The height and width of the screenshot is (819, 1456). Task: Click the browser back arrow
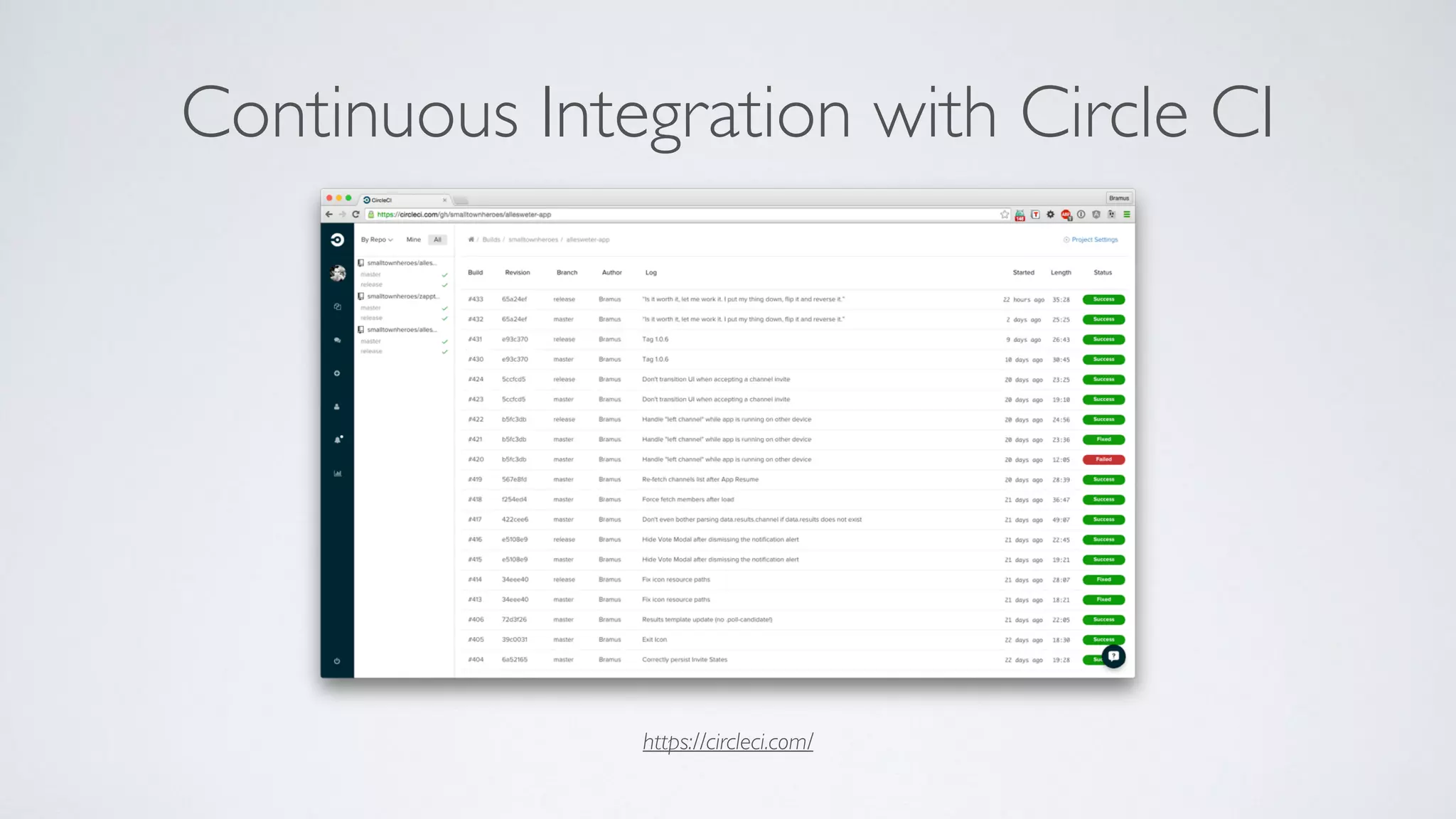(328, 214)
